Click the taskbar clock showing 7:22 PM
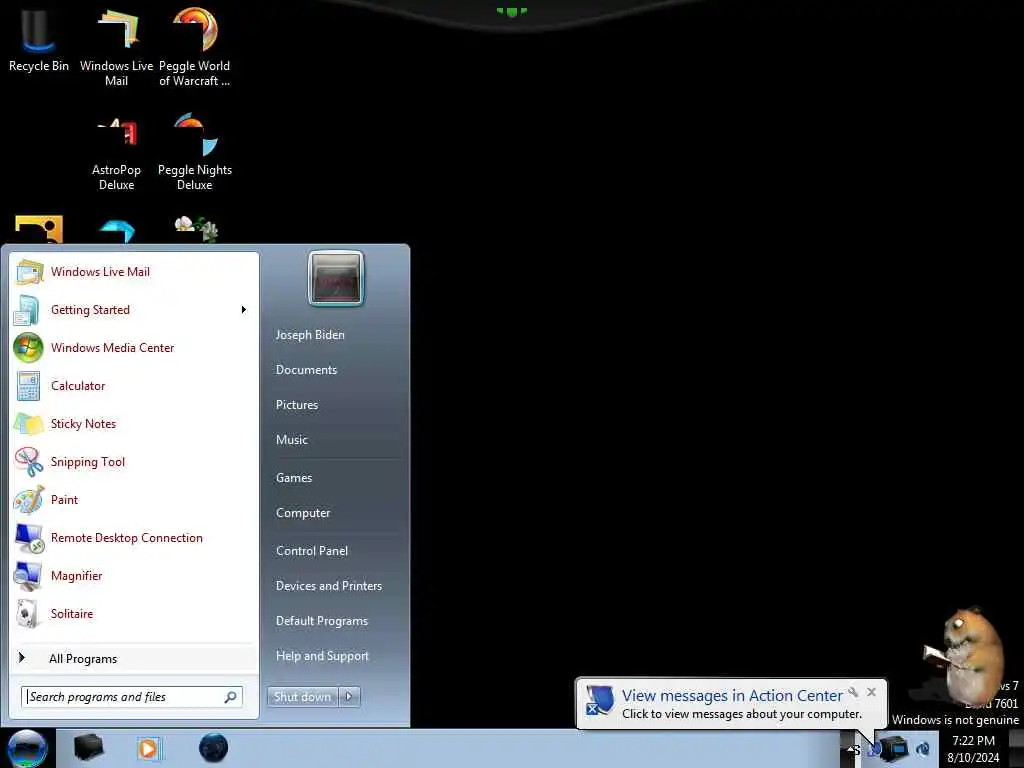 click(973, 749)
